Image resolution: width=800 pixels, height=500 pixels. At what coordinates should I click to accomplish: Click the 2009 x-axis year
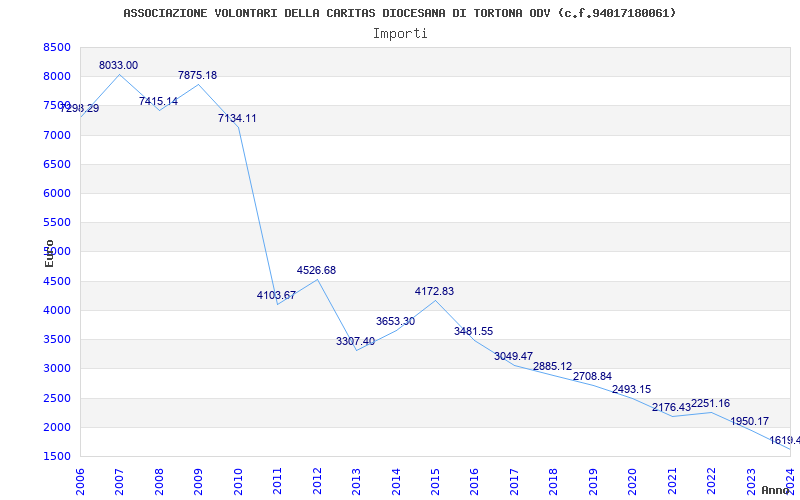click(x=198, y=482)
